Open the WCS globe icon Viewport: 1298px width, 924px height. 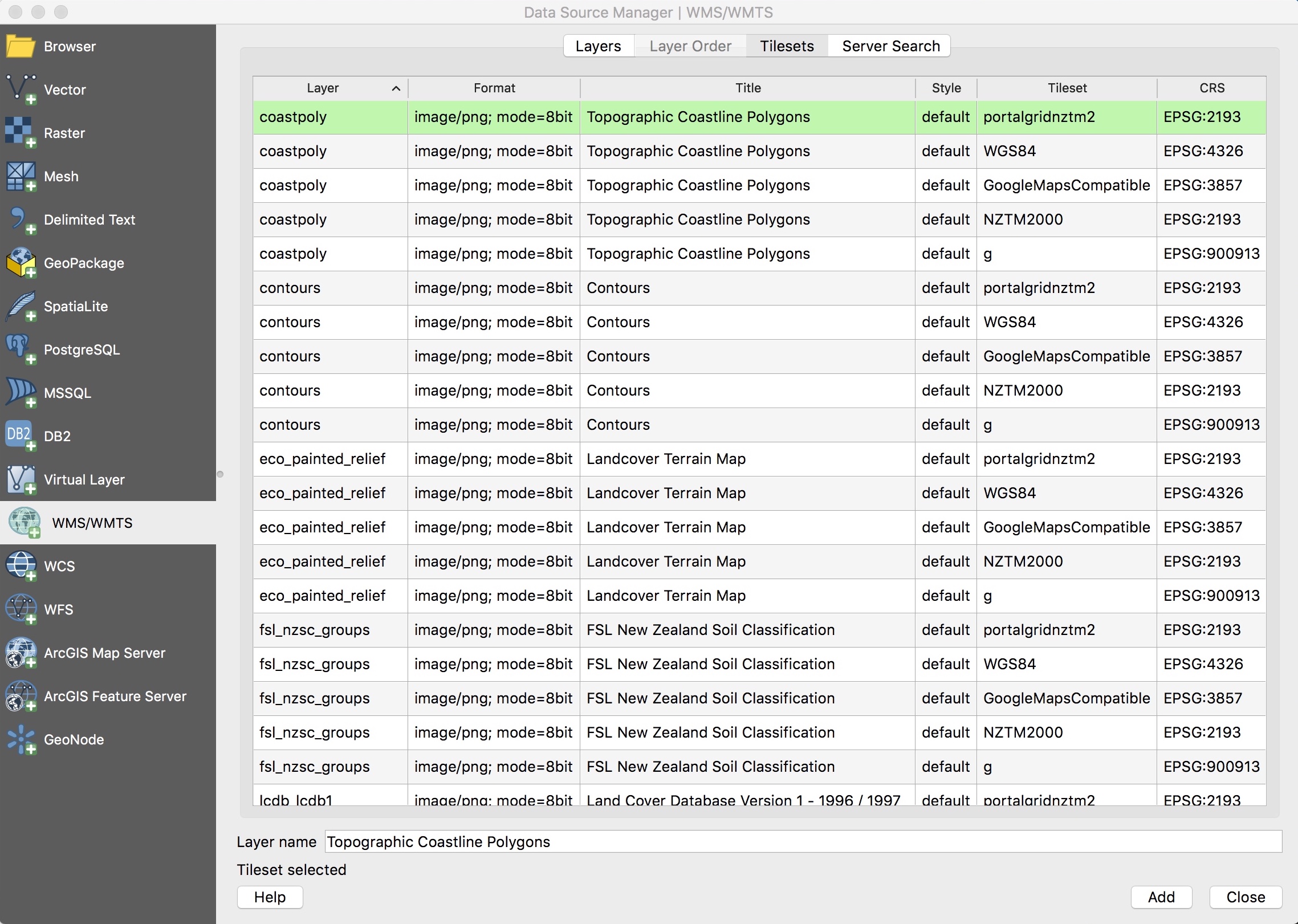pyautogui.click(x=21, y=566)
